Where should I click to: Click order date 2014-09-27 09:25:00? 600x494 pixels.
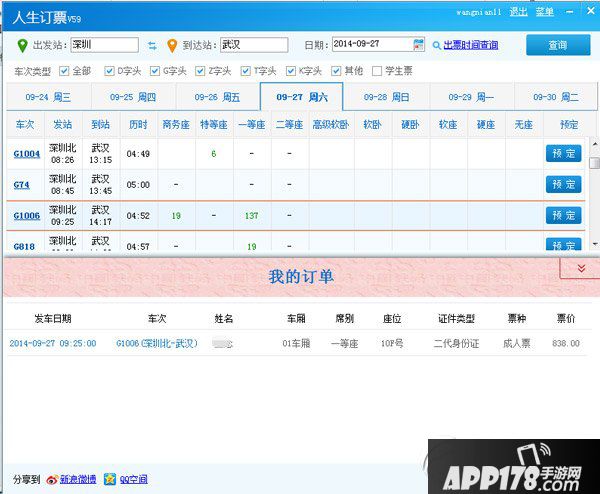click(x=53, y=343)
